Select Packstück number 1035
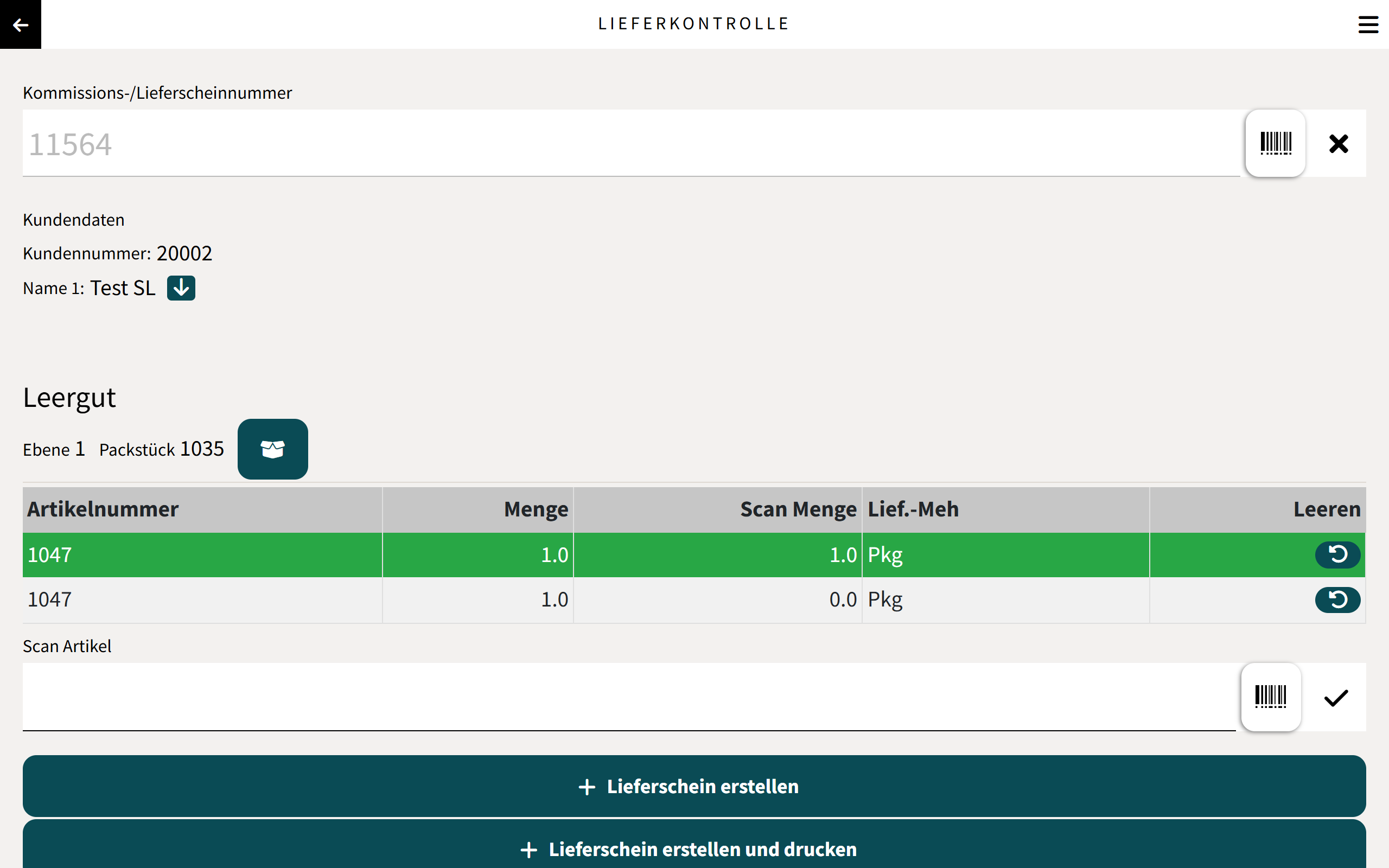This screenshot has height=868, width=1389. point(202,449)
